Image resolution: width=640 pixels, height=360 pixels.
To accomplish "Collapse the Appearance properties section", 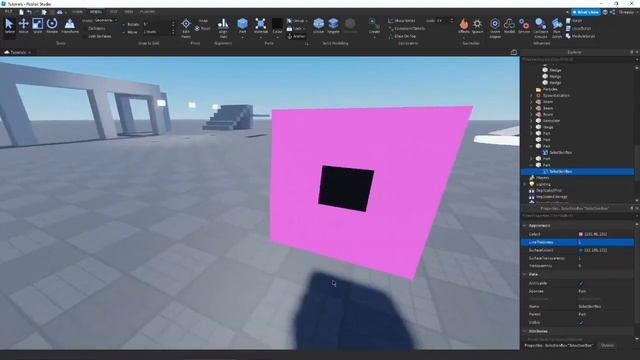I will click(x=524, y=226).
